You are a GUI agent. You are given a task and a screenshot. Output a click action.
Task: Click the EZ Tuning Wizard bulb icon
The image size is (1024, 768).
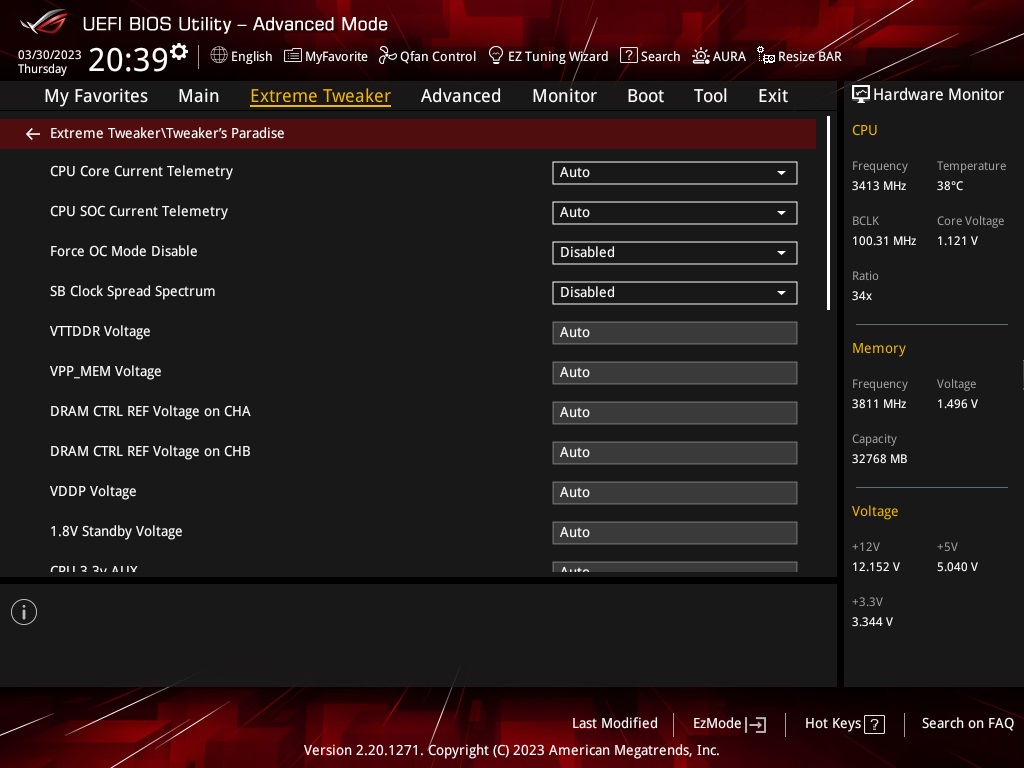tap(496, 56)
